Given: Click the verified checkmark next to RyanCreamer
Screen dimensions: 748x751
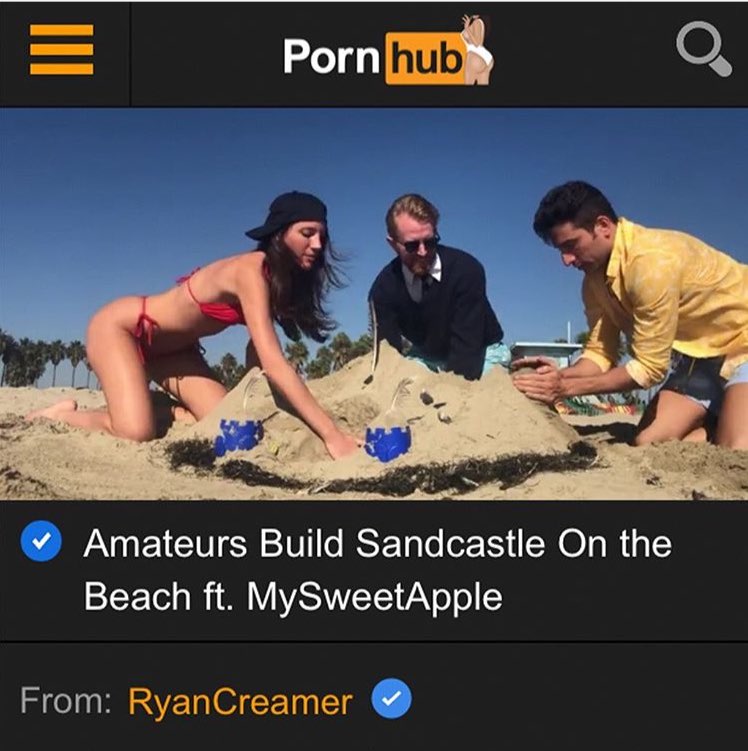Looking at the screenshot, I should (391, 698).
